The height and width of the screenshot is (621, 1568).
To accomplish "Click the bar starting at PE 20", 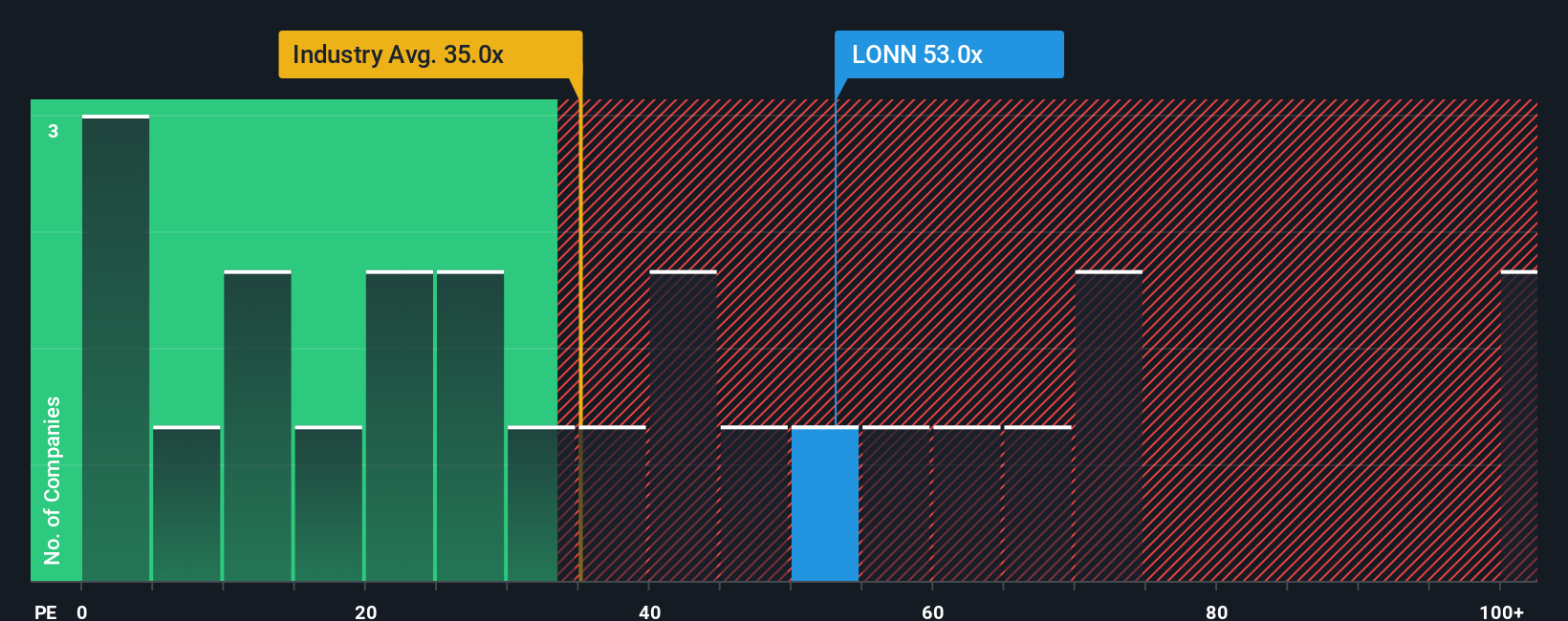I will pyautogui.click(x=400, y=426).
